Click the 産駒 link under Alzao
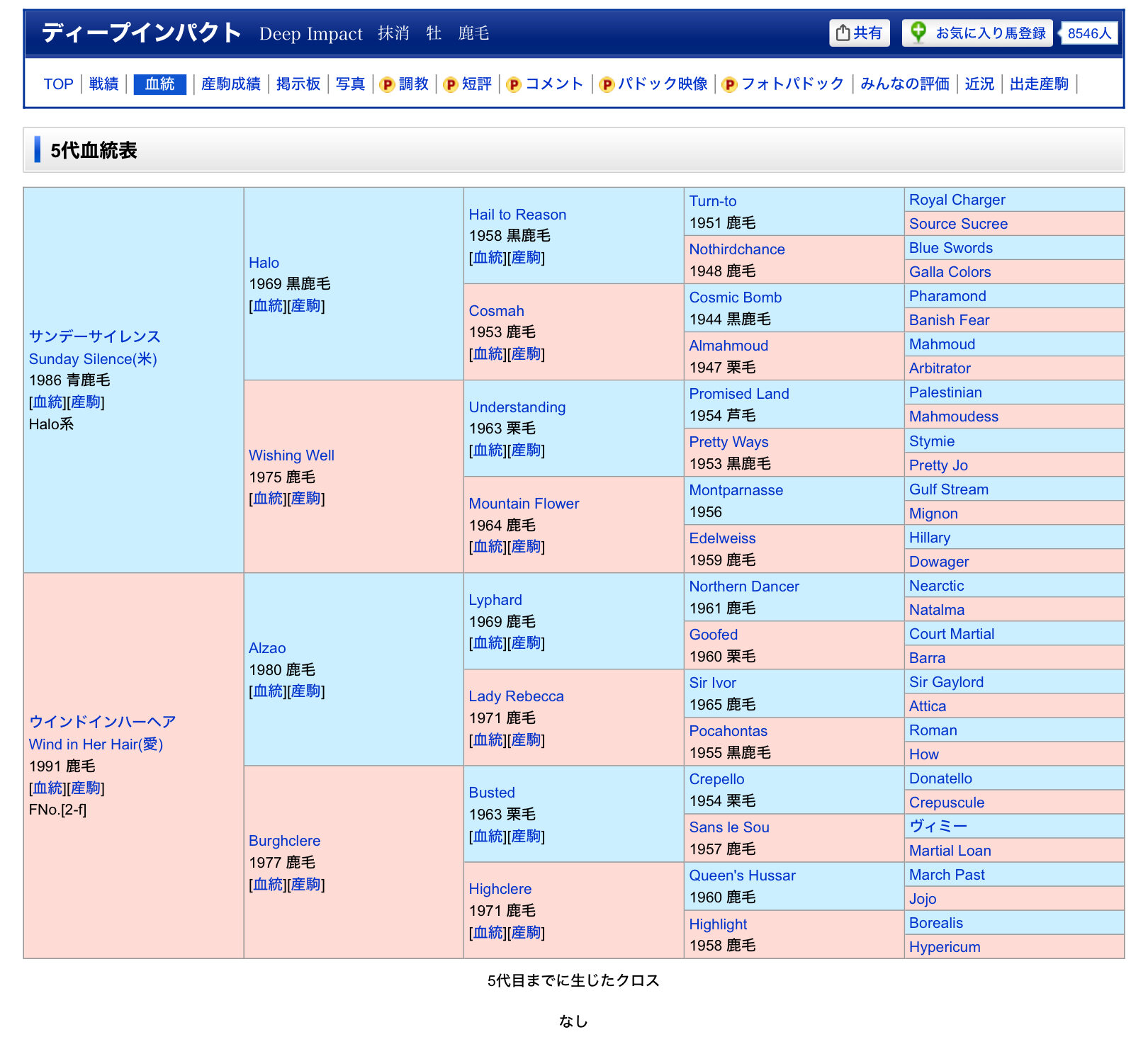Viewport: 1148px width, 1037px height. point(305,691)
